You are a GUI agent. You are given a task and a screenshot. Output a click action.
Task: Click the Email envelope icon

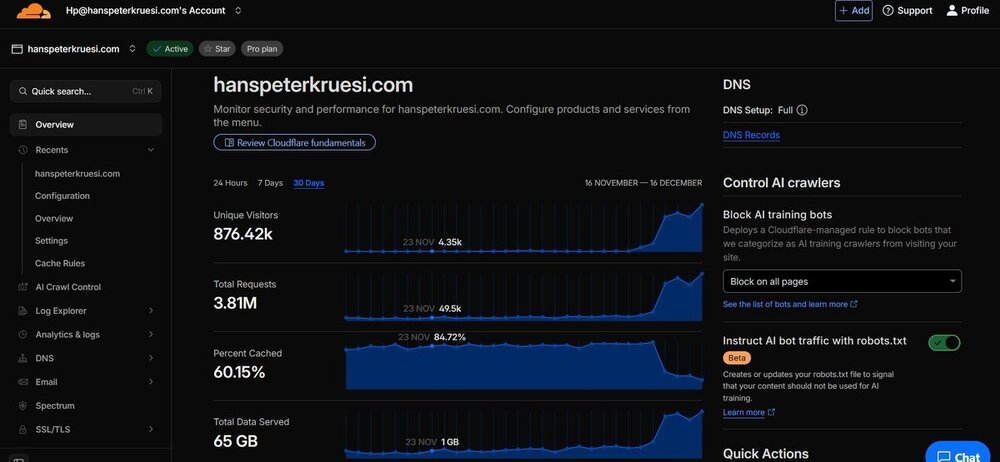click(x=23, y=382)
